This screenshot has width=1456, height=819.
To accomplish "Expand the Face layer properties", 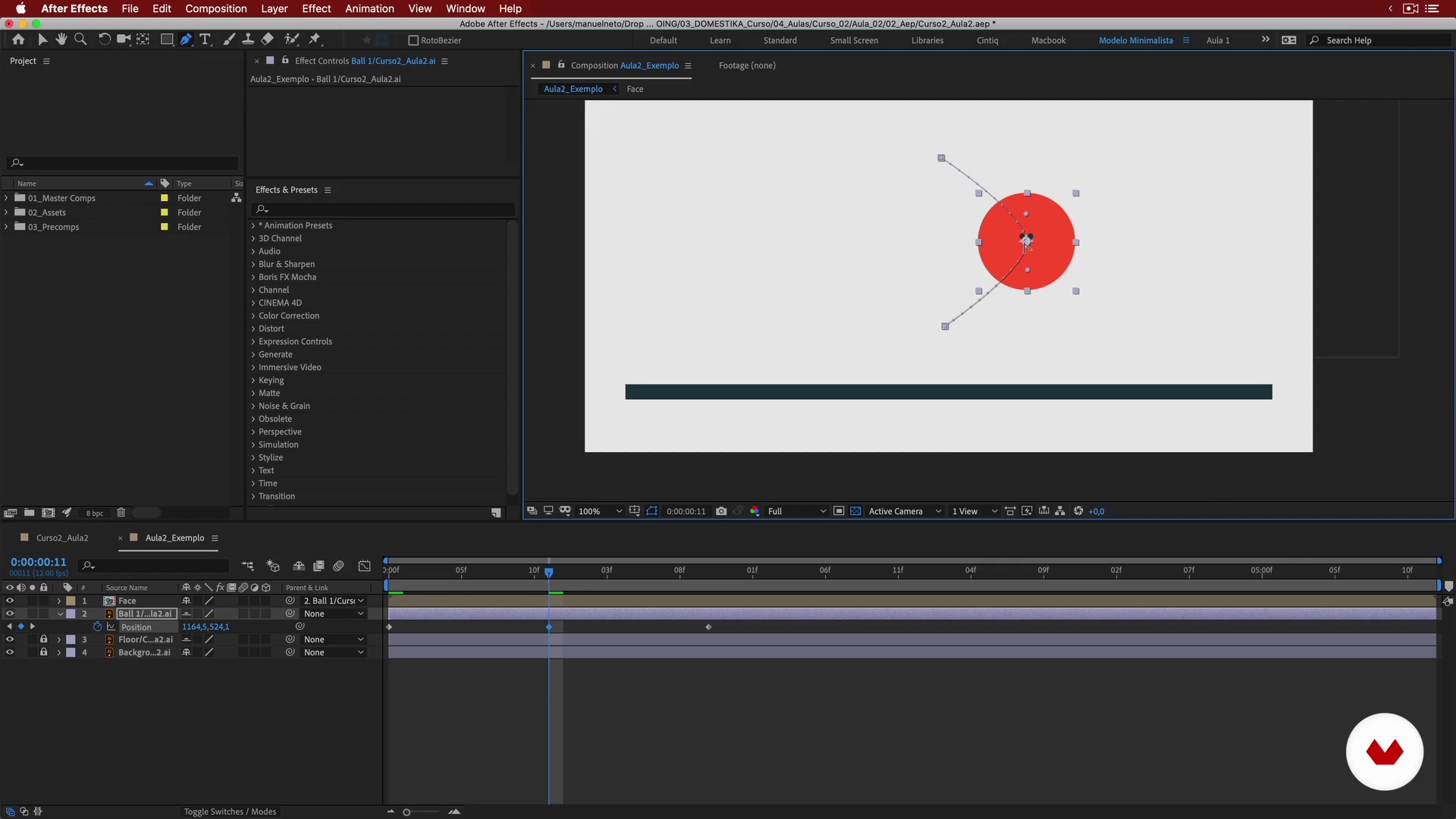I will pyautogui.click(x=59, y=601).
